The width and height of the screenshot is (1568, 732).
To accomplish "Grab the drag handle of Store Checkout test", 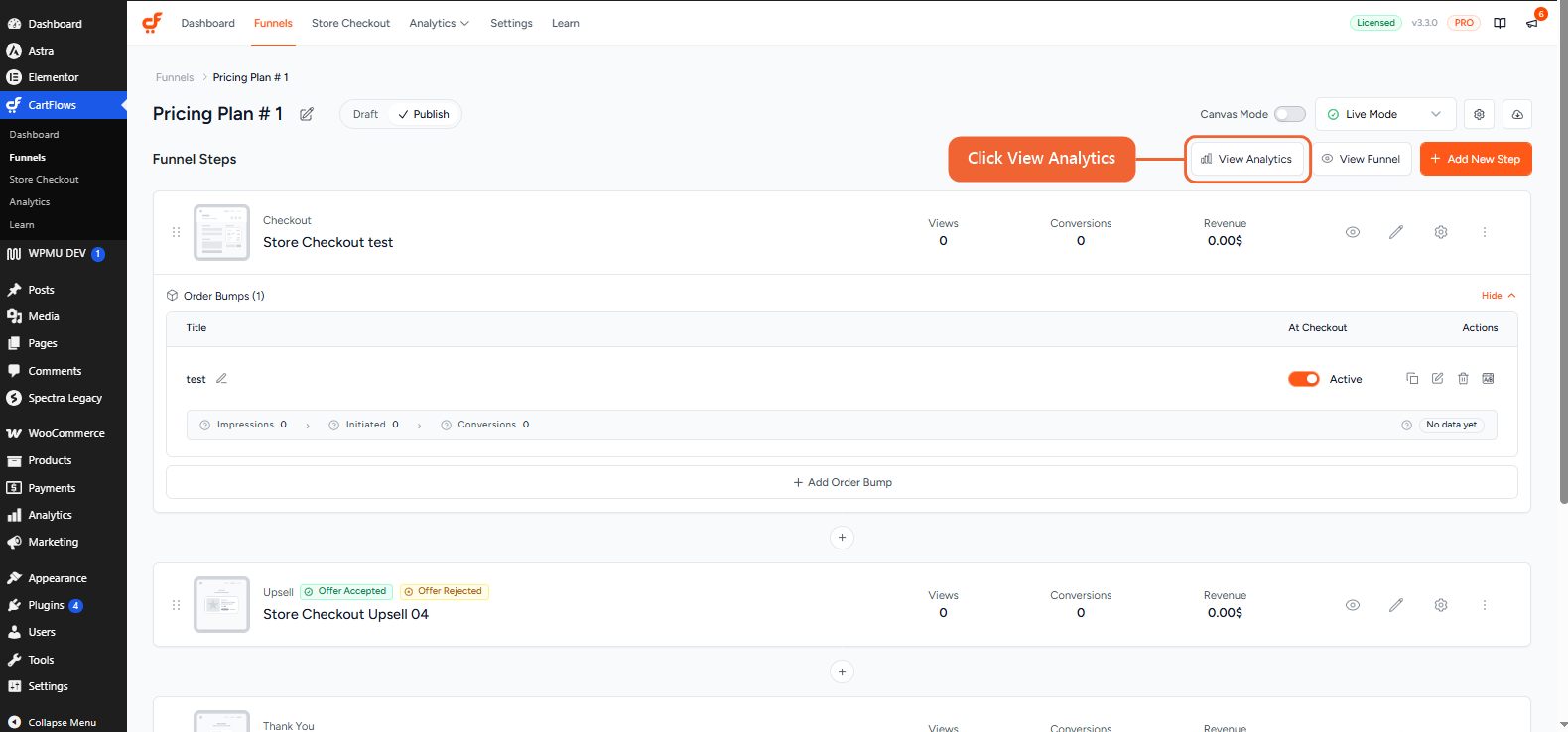I will (x=176, y=232).
